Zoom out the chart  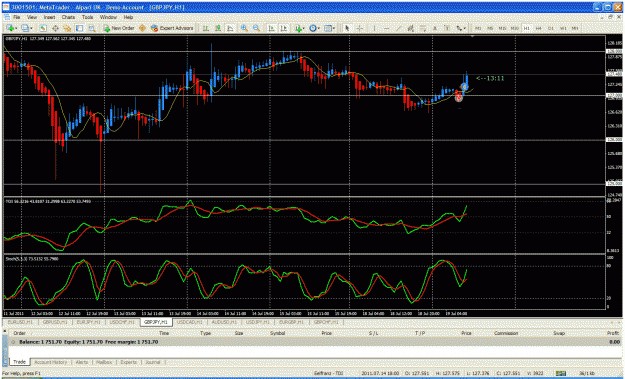(256, 28)
